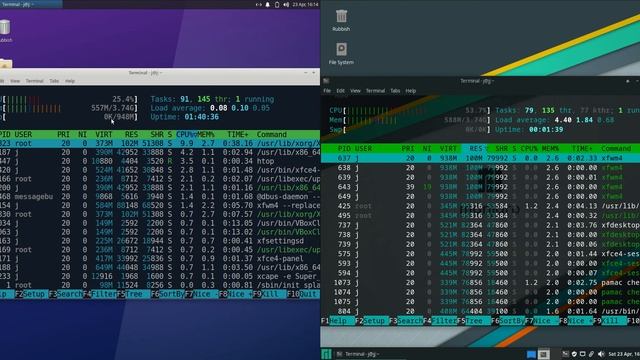Viewport: 640px width, 360px height.
Task: Open File menu in right terminal
Action: [327, 91]
